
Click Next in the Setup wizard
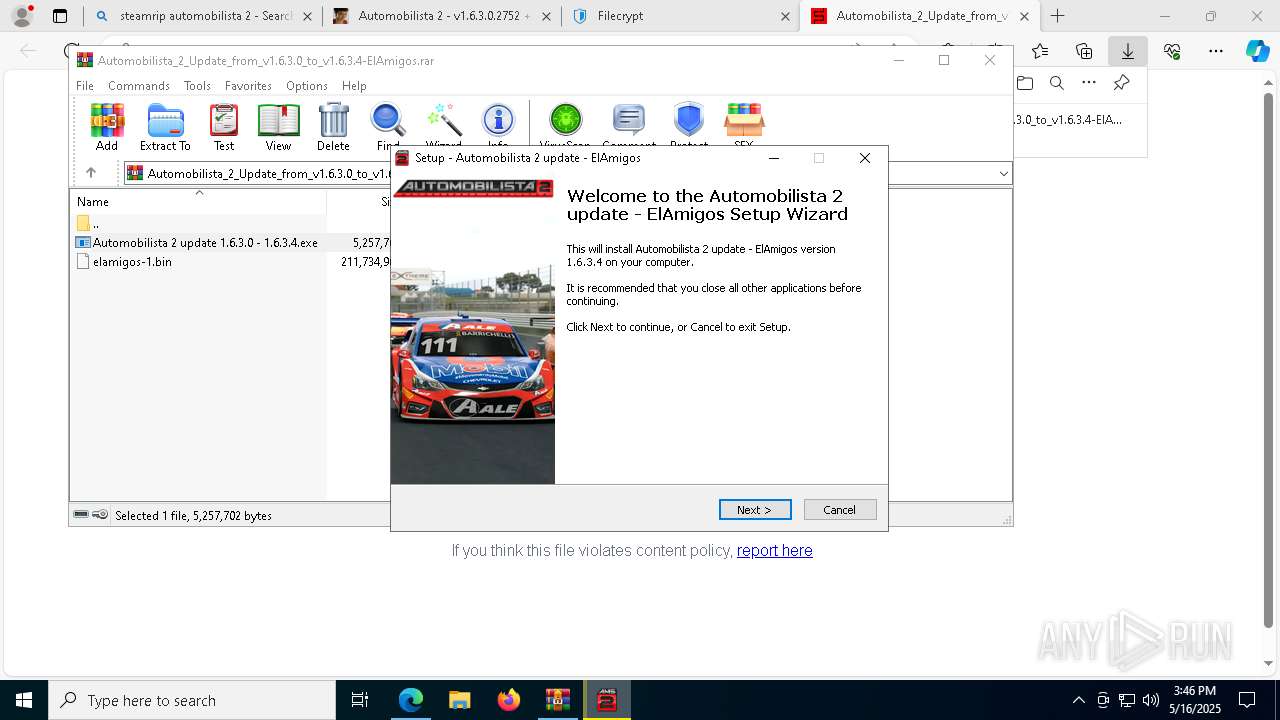click(755, 510)
